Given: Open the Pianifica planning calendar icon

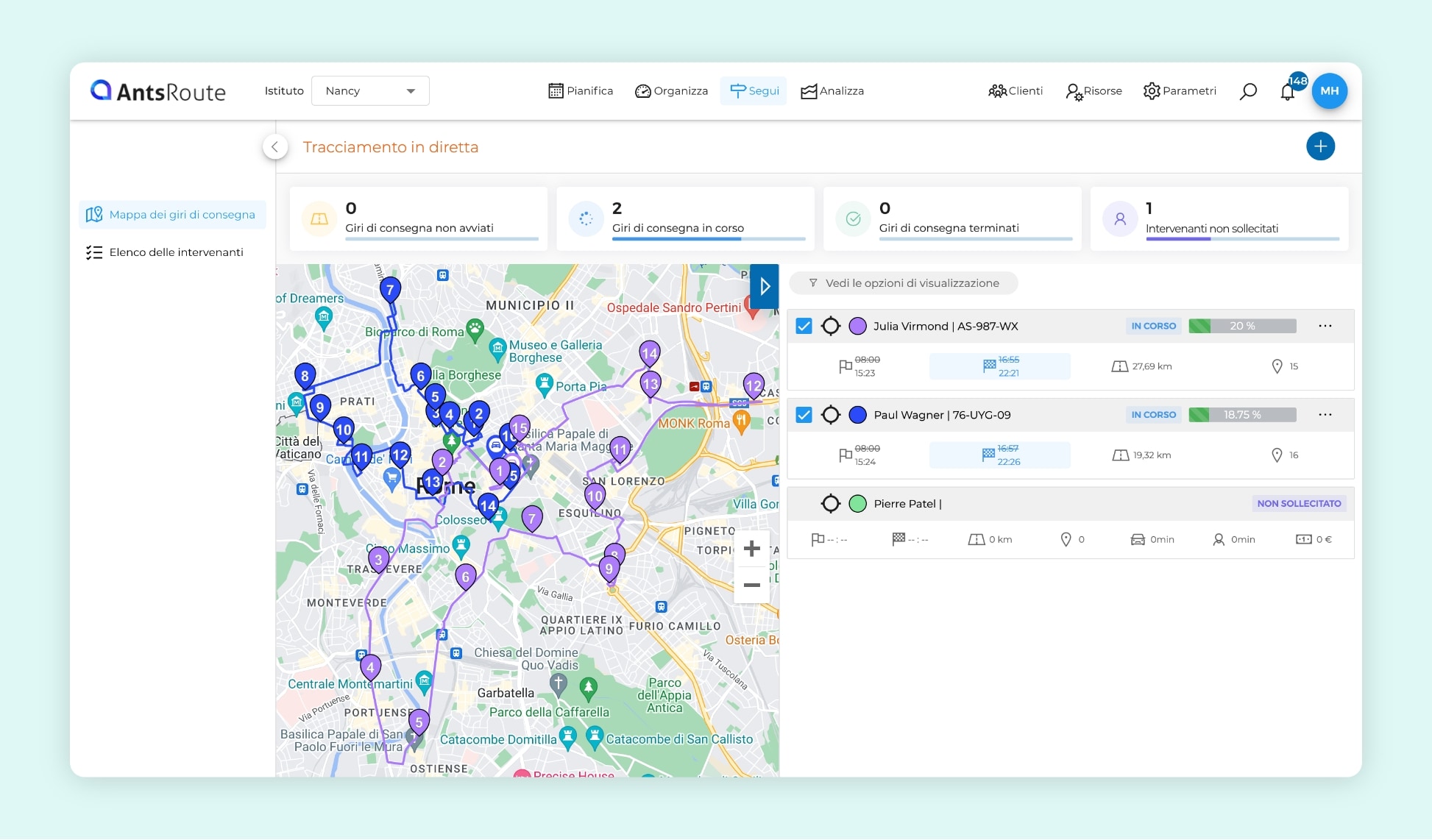Looking at the screenshot, I should (557, 90).
